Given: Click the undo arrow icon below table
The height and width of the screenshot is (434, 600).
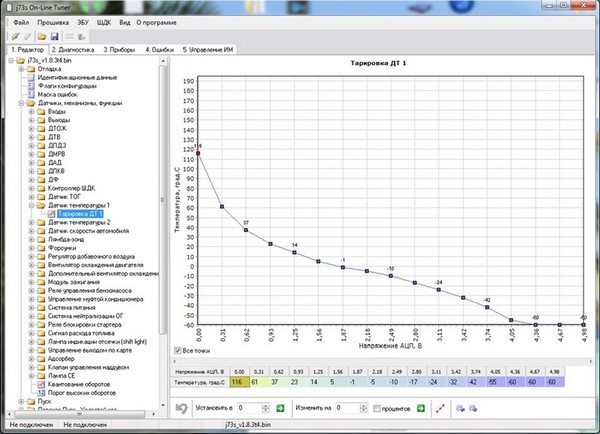Looking at the screenshot, I should click(181, 408).
